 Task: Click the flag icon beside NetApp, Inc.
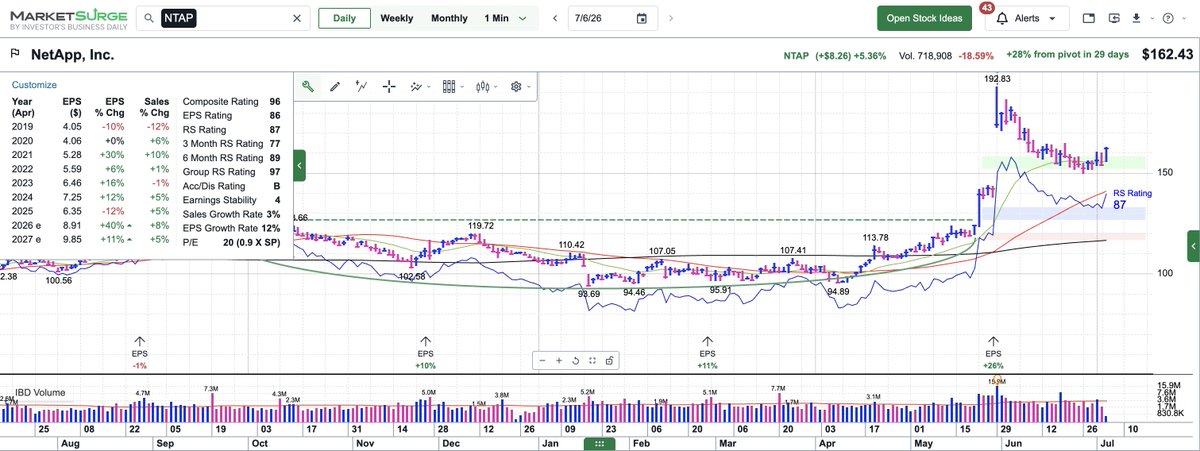click(16, 52)
